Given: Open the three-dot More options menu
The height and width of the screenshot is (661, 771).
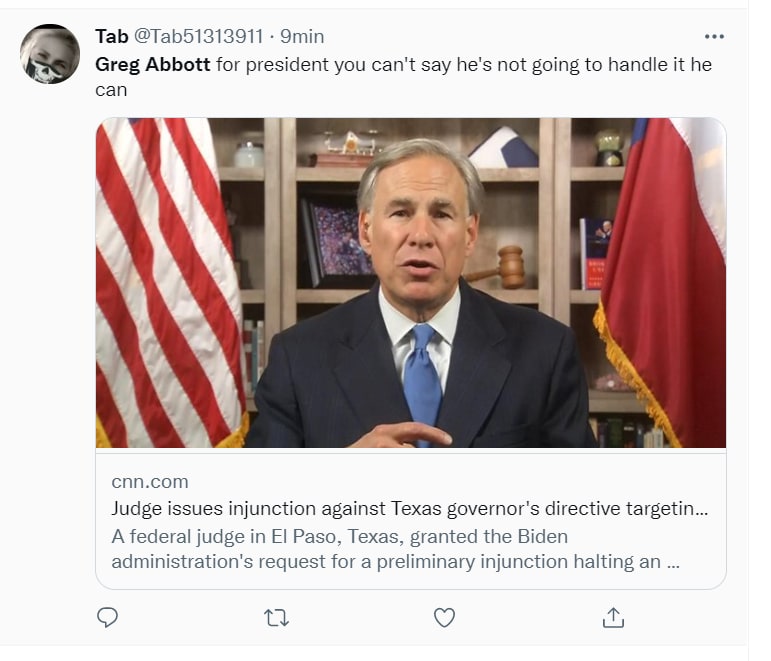Looking at the screenshot, I should tap(714, 37).
